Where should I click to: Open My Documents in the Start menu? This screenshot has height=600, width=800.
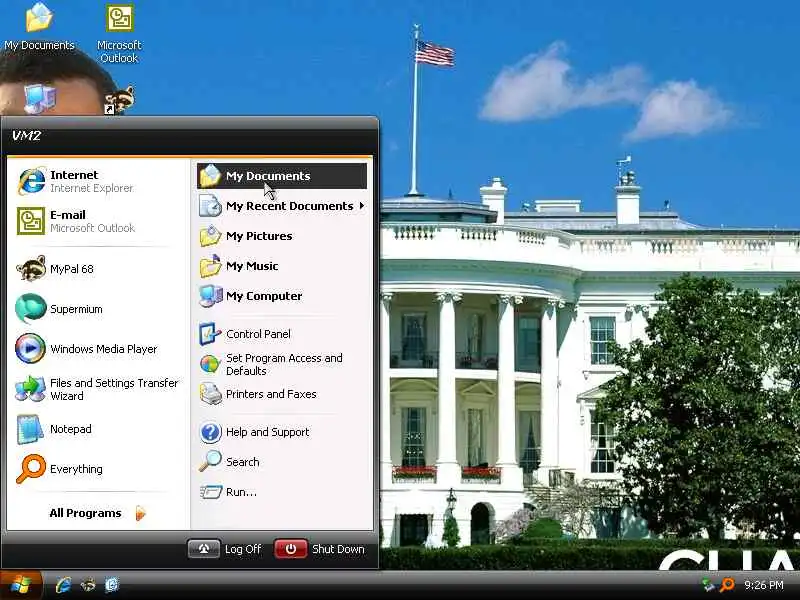(x=282, y=176)
